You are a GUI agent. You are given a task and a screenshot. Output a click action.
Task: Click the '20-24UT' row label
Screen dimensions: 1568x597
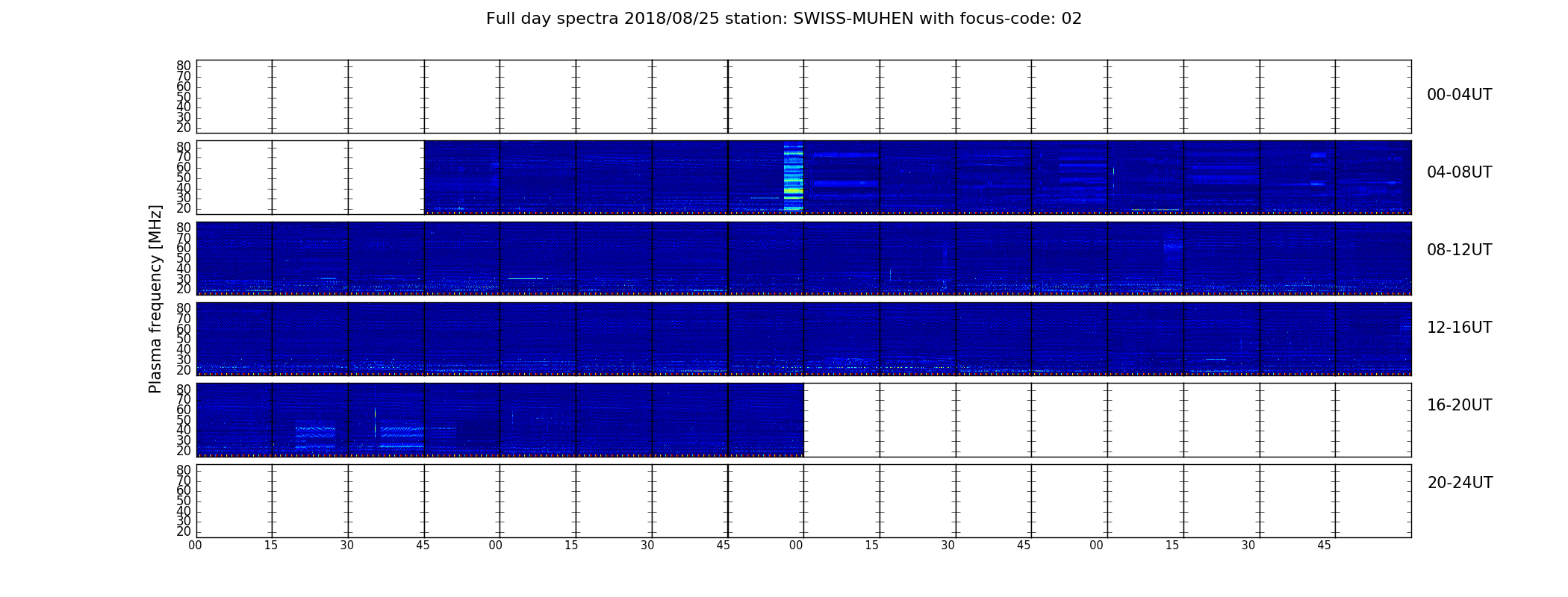point(1460,483)
